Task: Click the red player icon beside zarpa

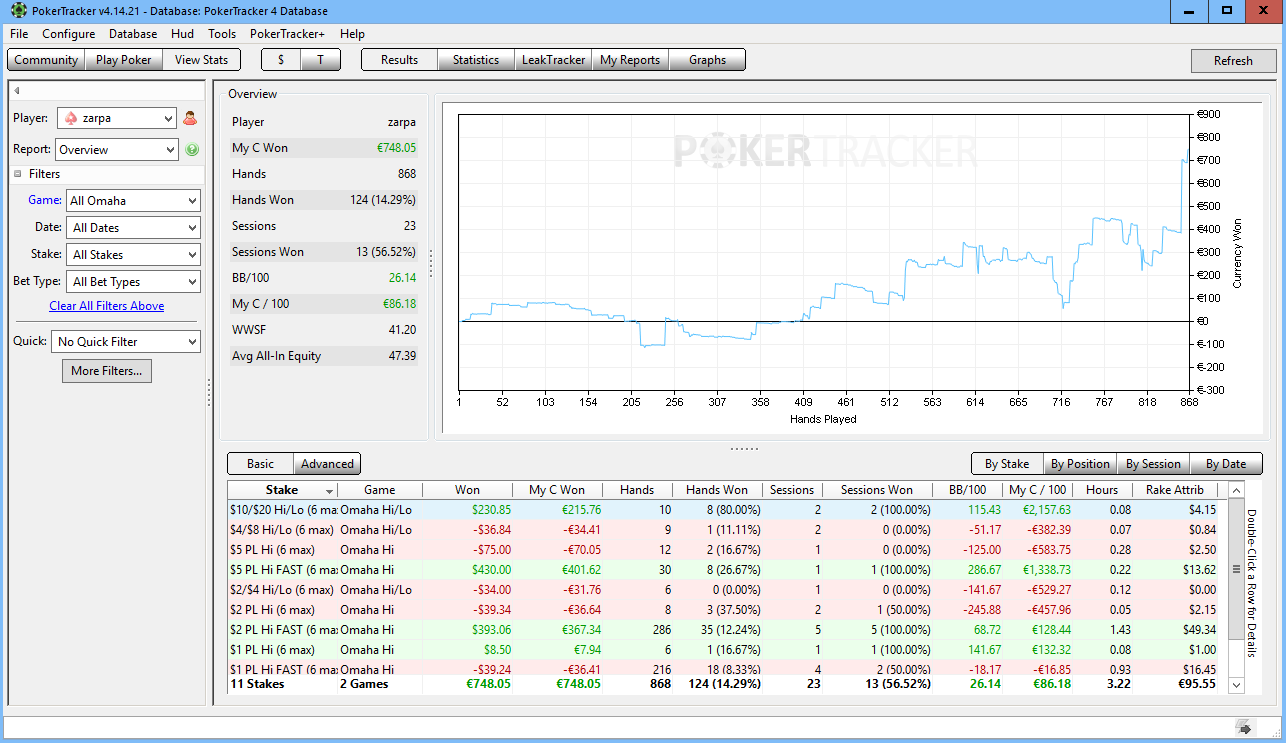Action: click(190, 118)
